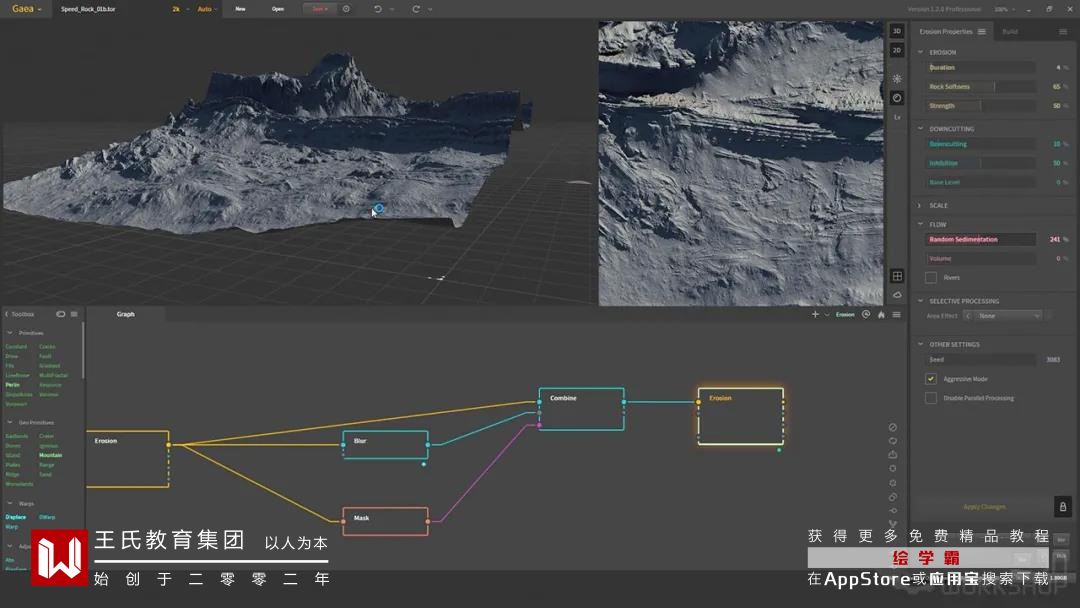Open the Auto build mode dropdown
This screenshot has height=608, width=1080.
(x=207, y=9)
